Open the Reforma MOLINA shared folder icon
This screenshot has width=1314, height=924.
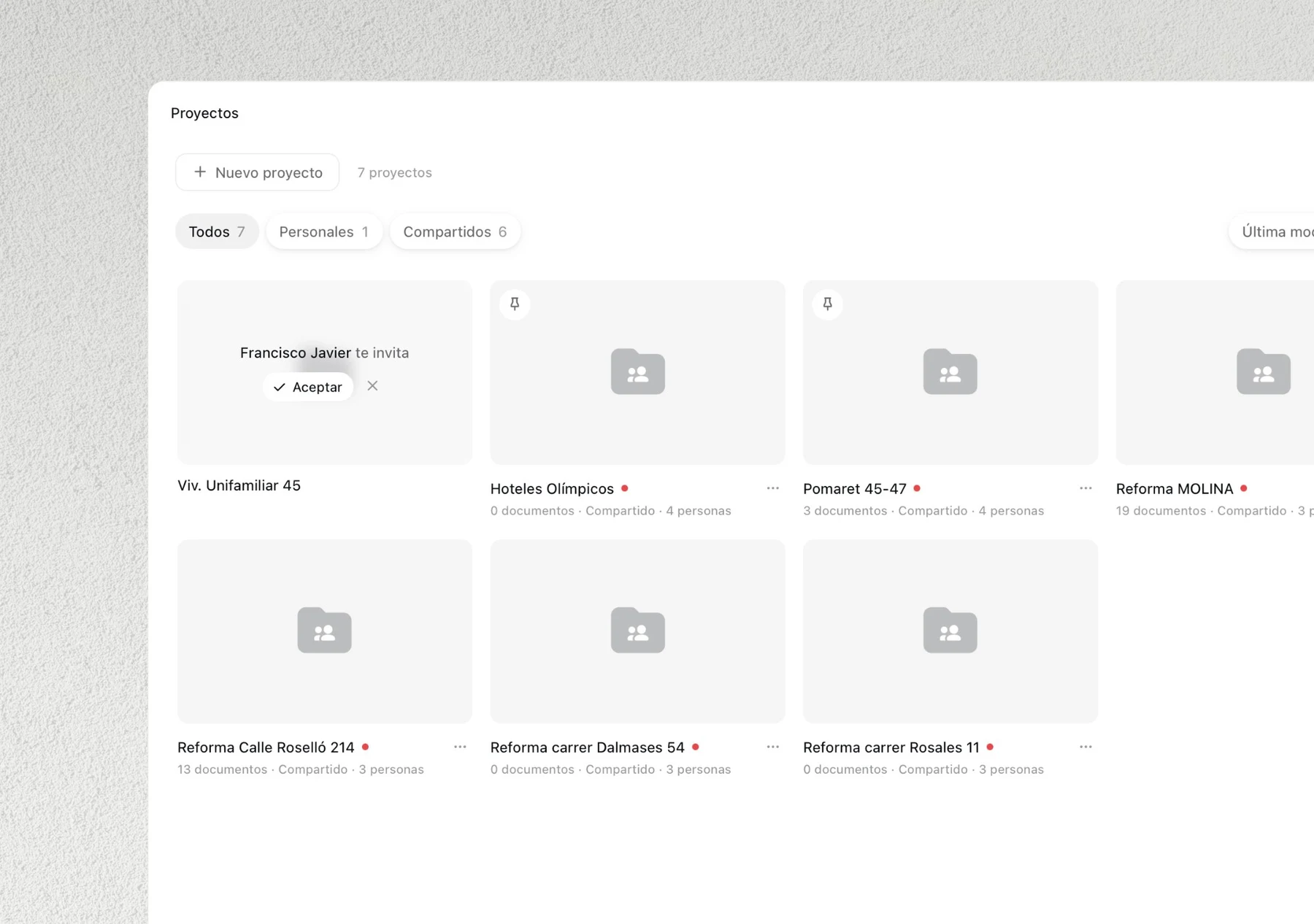pos(1263,371)
